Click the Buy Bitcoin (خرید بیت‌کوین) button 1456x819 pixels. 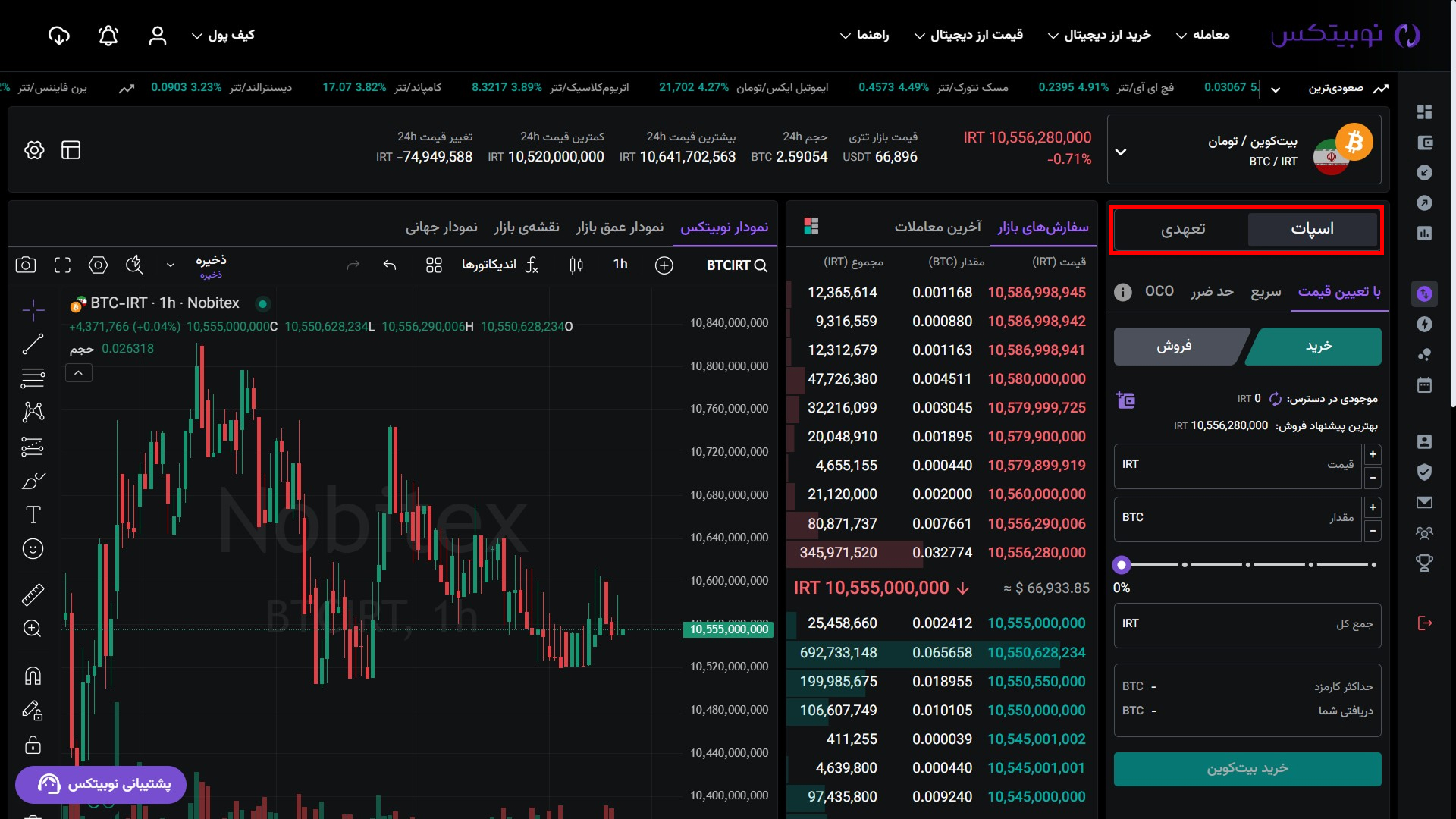tap(1247, 769)
